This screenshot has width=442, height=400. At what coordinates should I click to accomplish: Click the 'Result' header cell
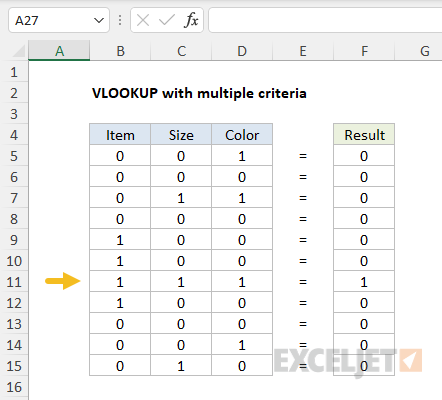(364, 135)
